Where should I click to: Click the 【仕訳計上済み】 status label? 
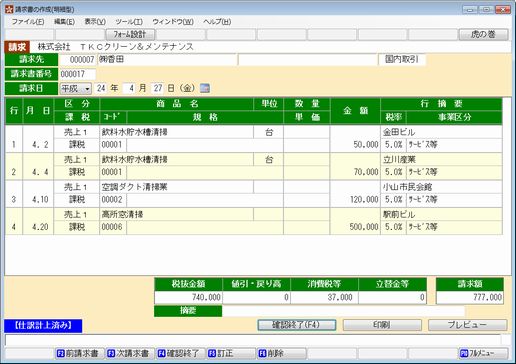[x=43, y=326]
